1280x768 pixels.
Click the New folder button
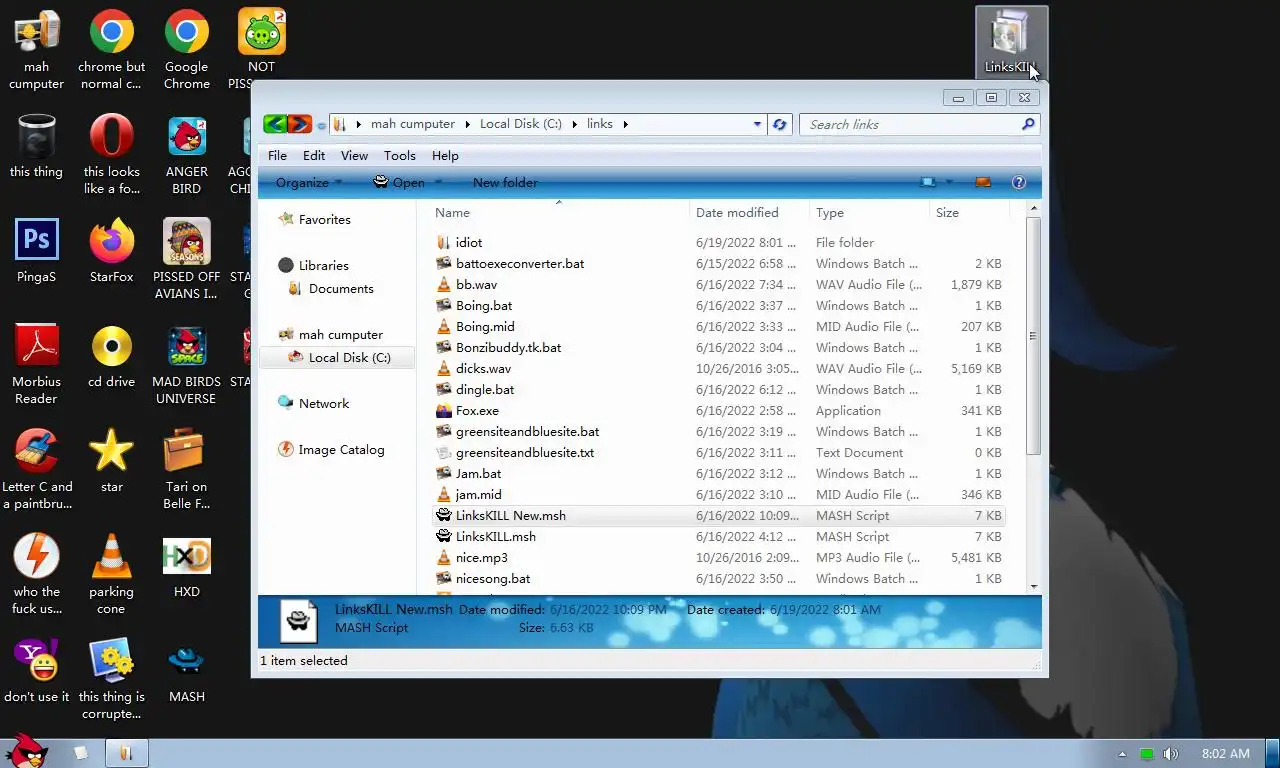tap(505, 182)
